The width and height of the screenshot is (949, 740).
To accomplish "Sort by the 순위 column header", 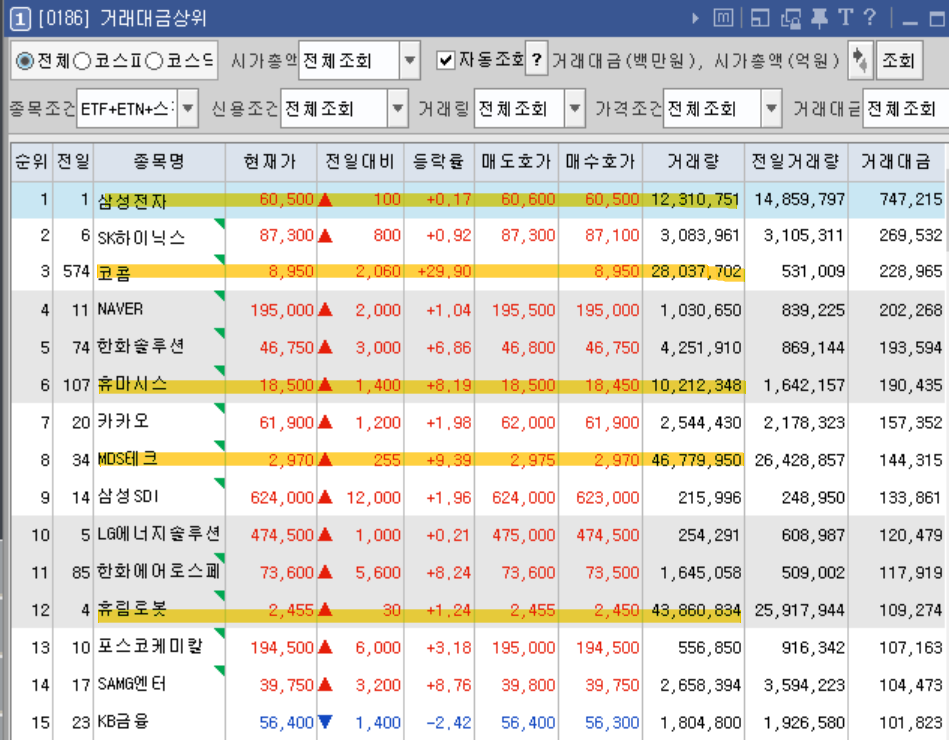I will pos(31,162).
